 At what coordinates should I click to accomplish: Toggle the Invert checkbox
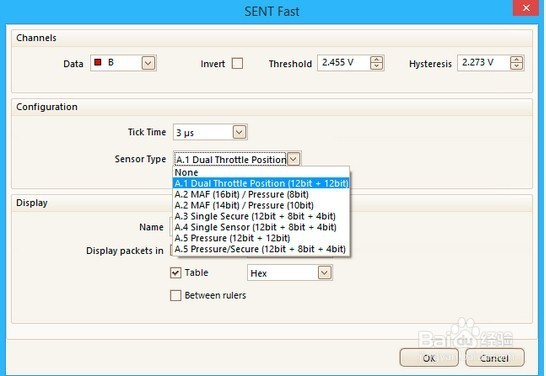[x=237, y=64]
